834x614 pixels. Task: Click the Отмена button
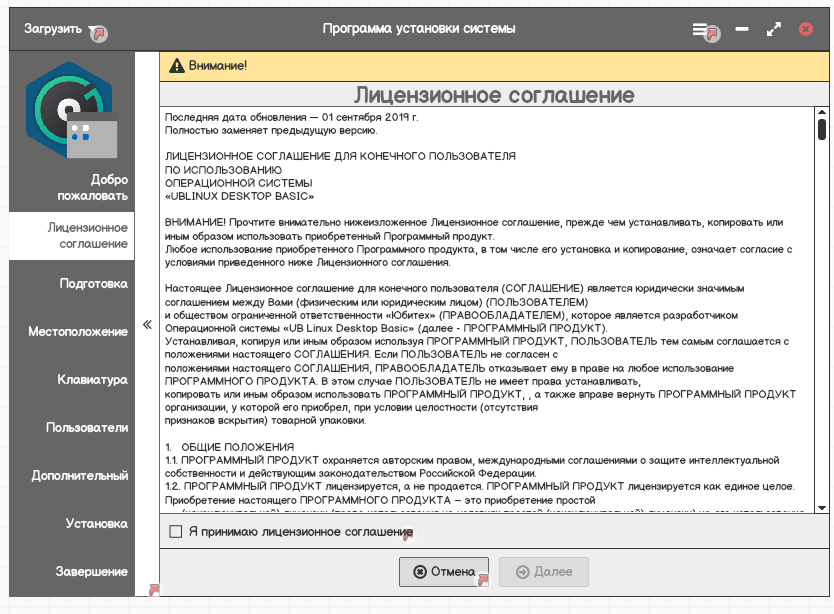(444, 572)
